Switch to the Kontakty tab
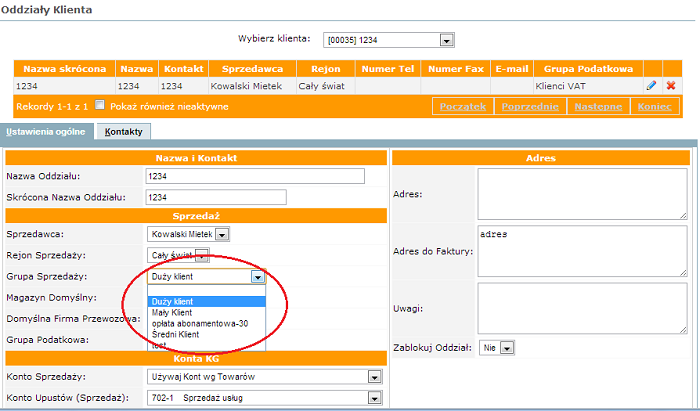The width and height of the screenshot is (700, 411). pos(124,132)
